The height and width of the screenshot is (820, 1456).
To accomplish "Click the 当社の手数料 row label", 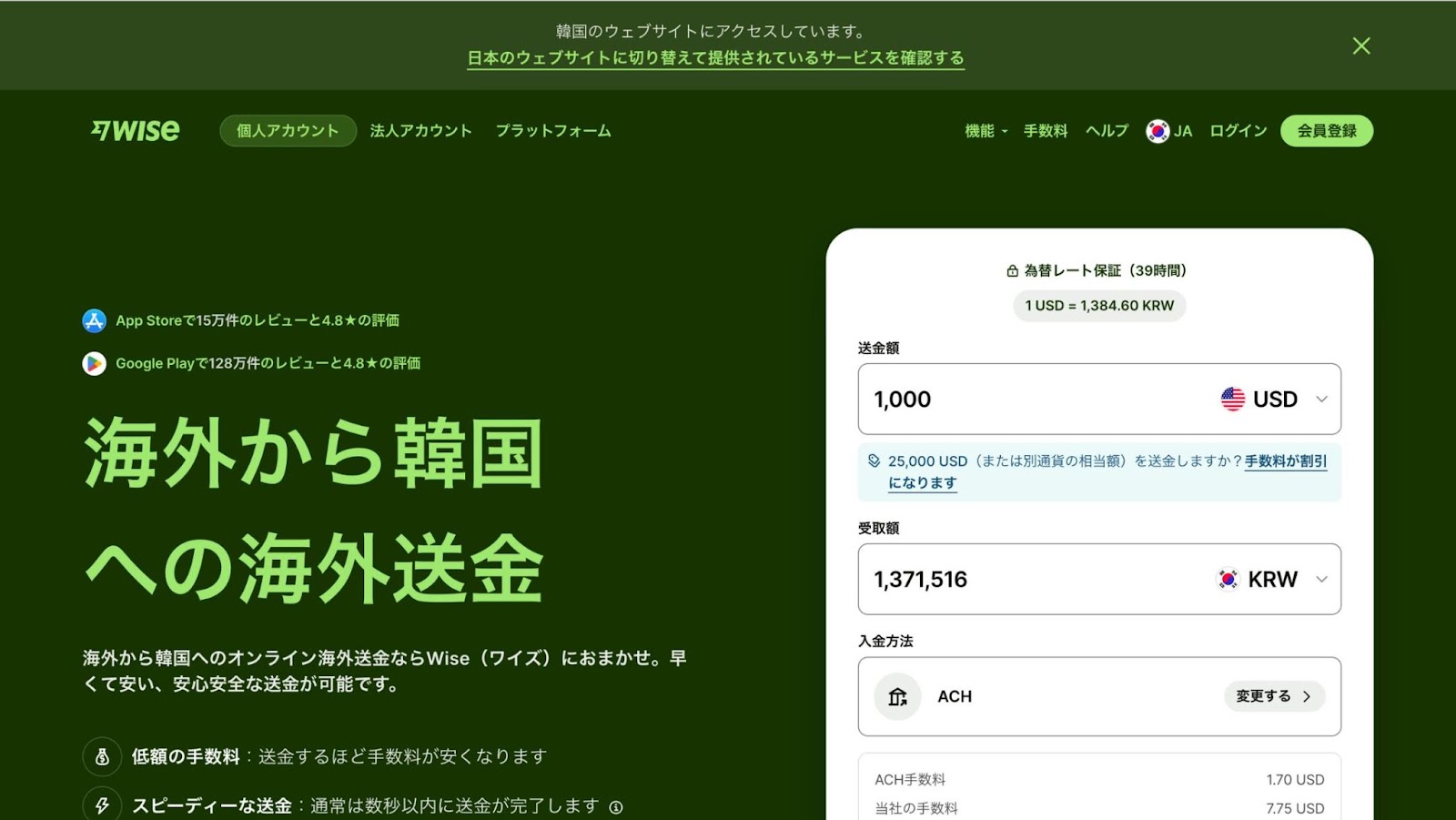I will click(x=916, y=808).
